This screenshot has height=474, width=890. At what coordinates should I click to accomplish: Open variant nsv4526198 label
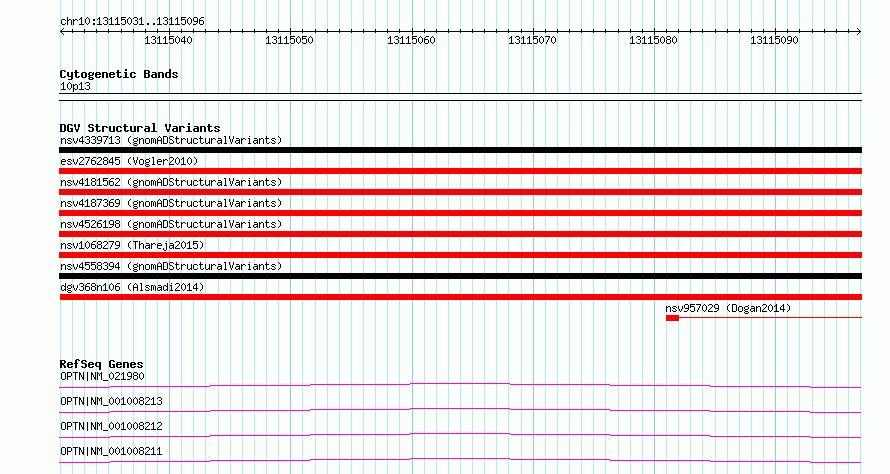point(171,224)
